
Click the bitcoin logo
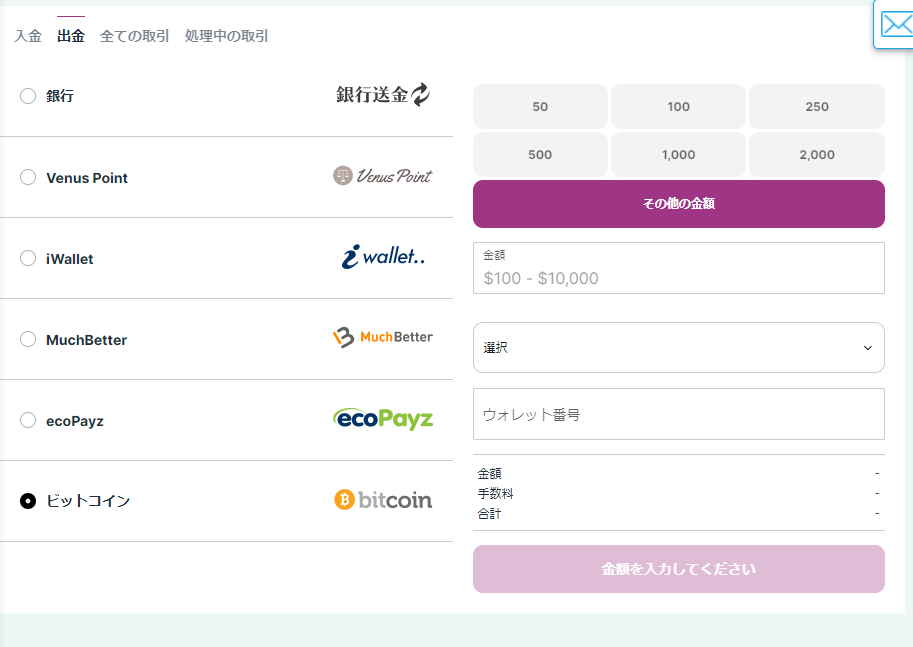click(x=383, y=500)
